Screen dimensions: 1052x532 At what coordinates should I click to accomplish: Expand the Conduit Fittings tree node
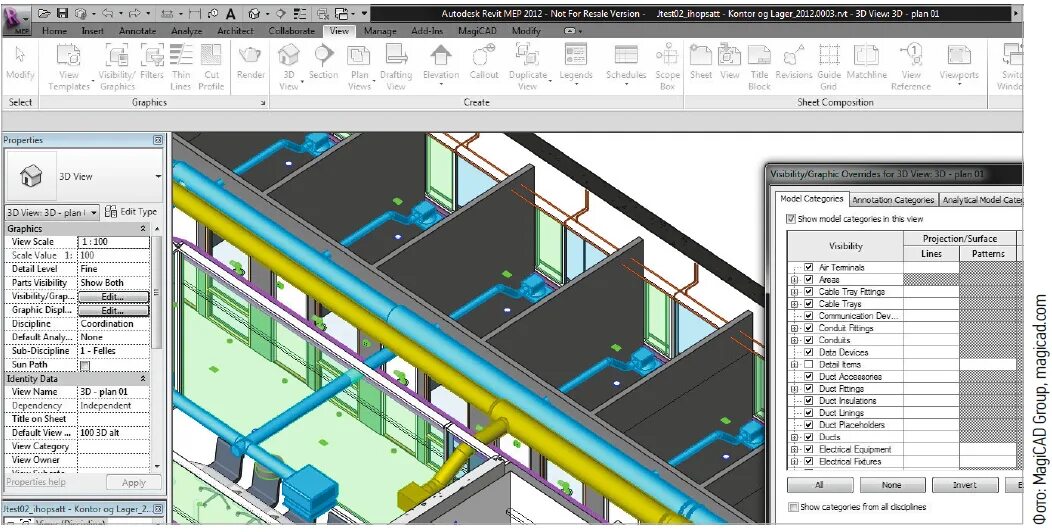pos(794,328)
